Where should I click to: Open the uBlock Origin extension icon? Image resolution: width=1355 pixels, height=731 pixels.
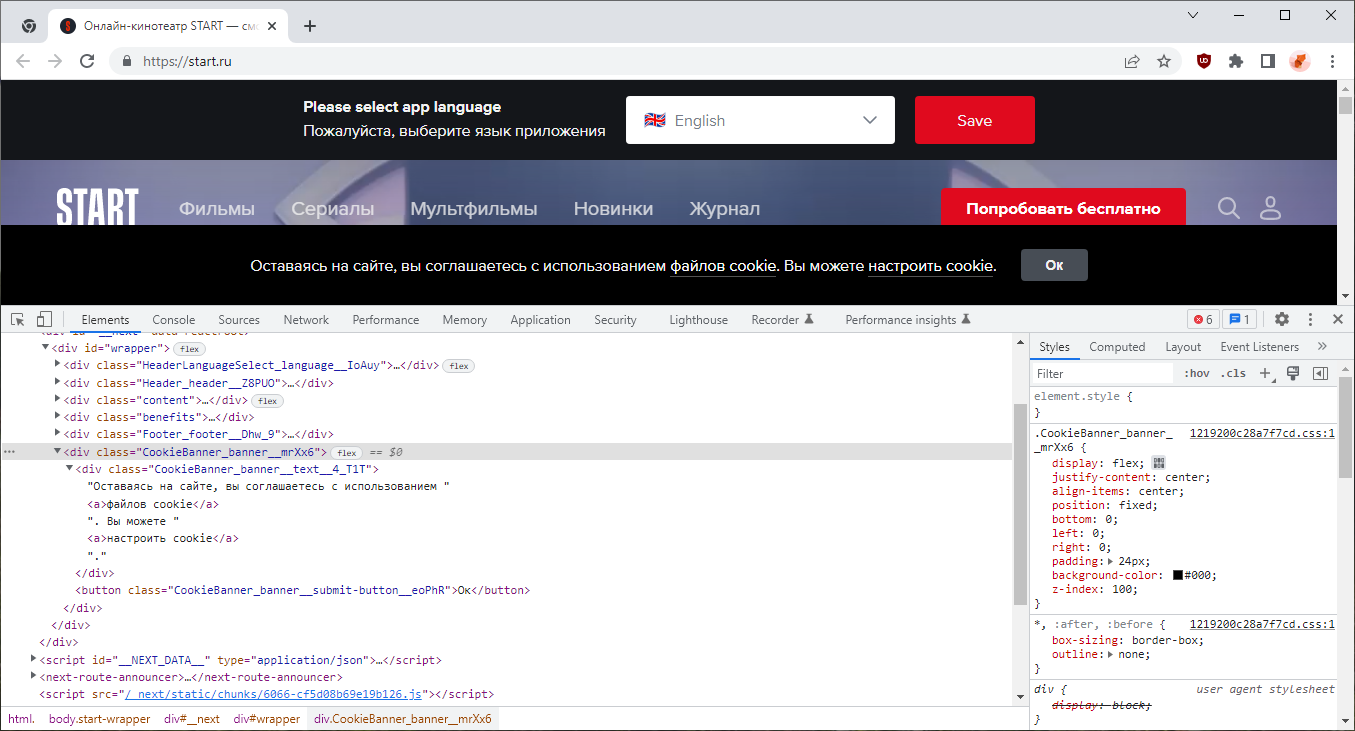1203,61
